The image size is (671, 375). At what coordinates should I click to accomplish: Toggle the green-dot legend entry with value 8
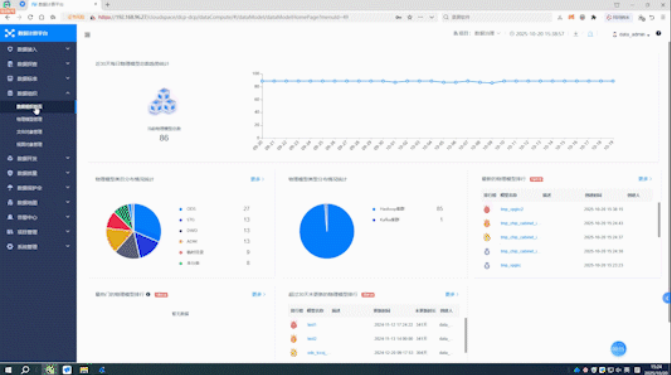(x=189, y=263)
